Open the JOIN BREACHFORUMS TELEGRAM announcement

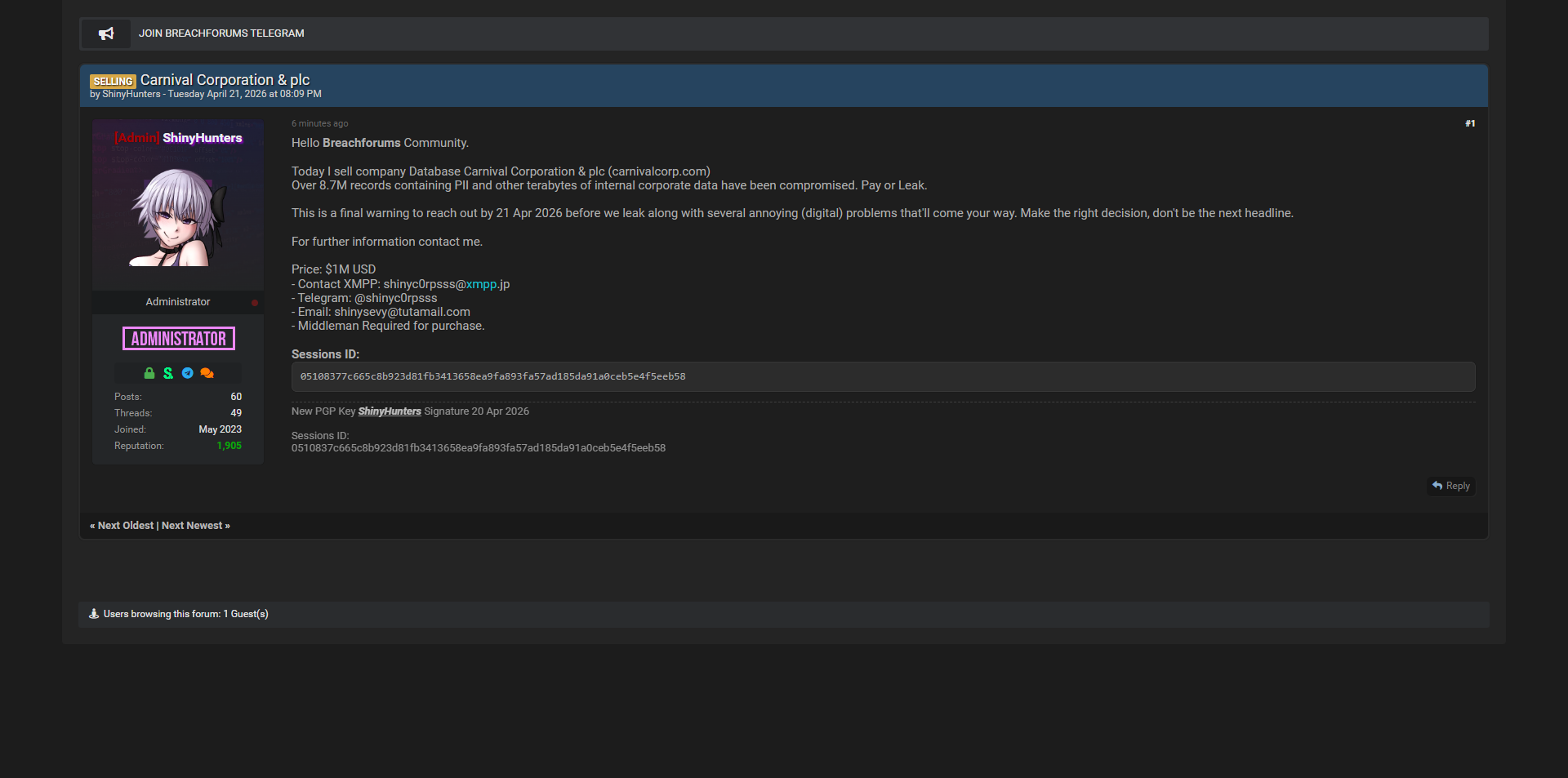(x=221, y=33)
